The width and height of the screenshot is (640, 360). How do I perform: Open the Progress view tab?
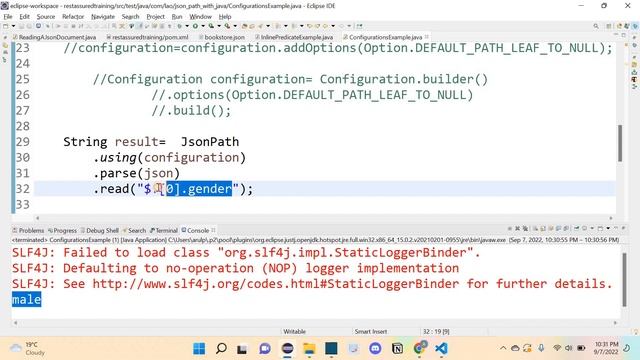[x=62, y=230]
